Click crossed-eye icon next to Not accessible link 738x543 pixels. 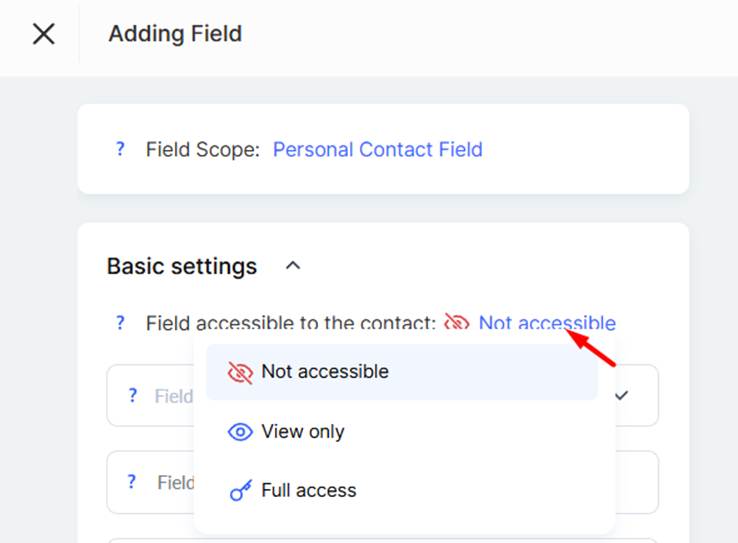coord(457,323)
